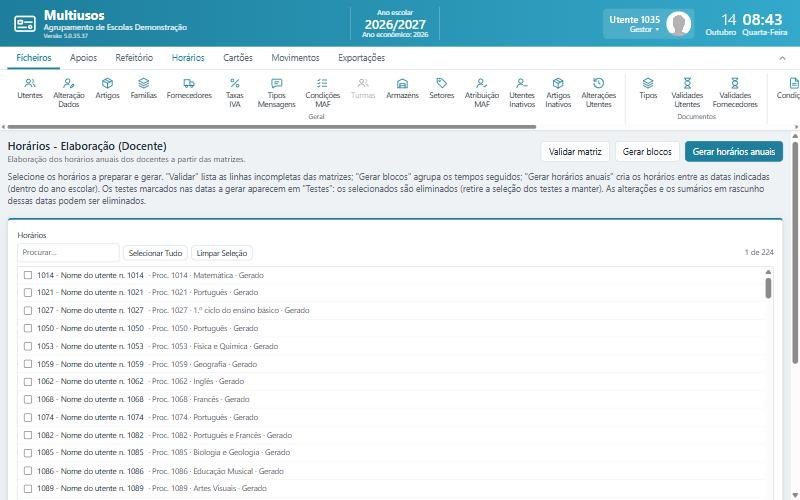The width and height of the screenshot is (800, 500).
Task: Go to the Cartões tab
Action: click(x=238, y=58)
